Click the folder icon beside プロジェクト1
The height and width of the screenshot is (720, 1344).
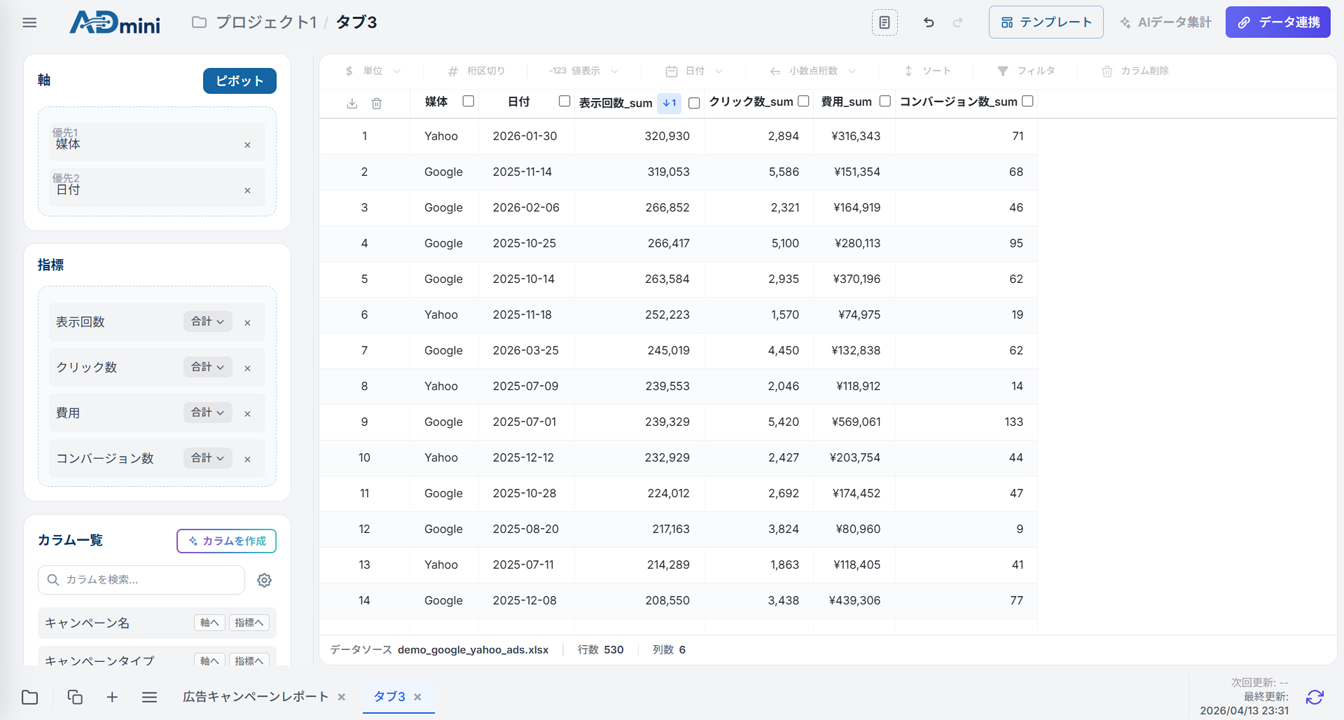199,22
